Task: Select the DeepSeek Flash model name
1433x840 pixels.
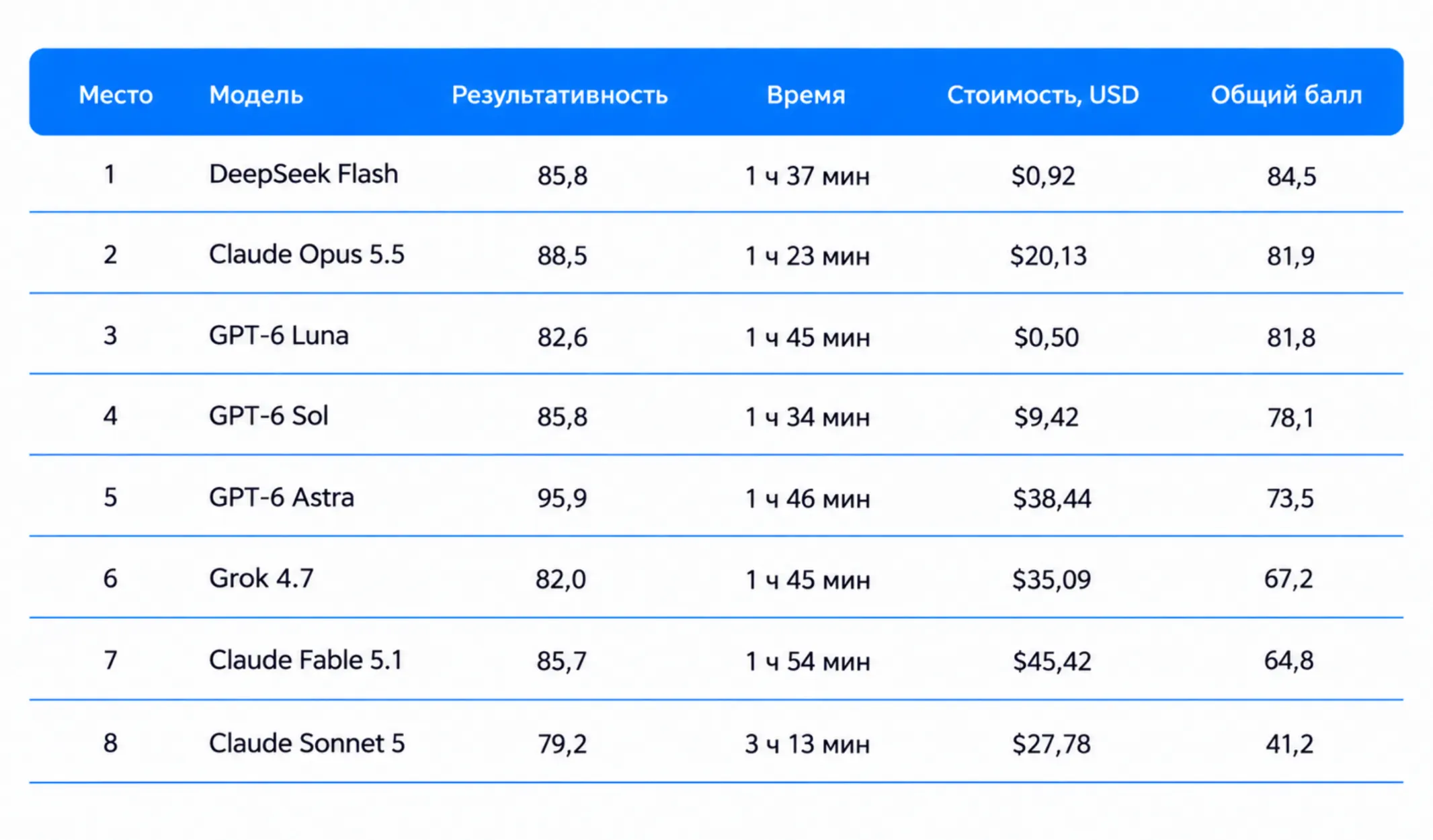Action: [x=304, y=174]
